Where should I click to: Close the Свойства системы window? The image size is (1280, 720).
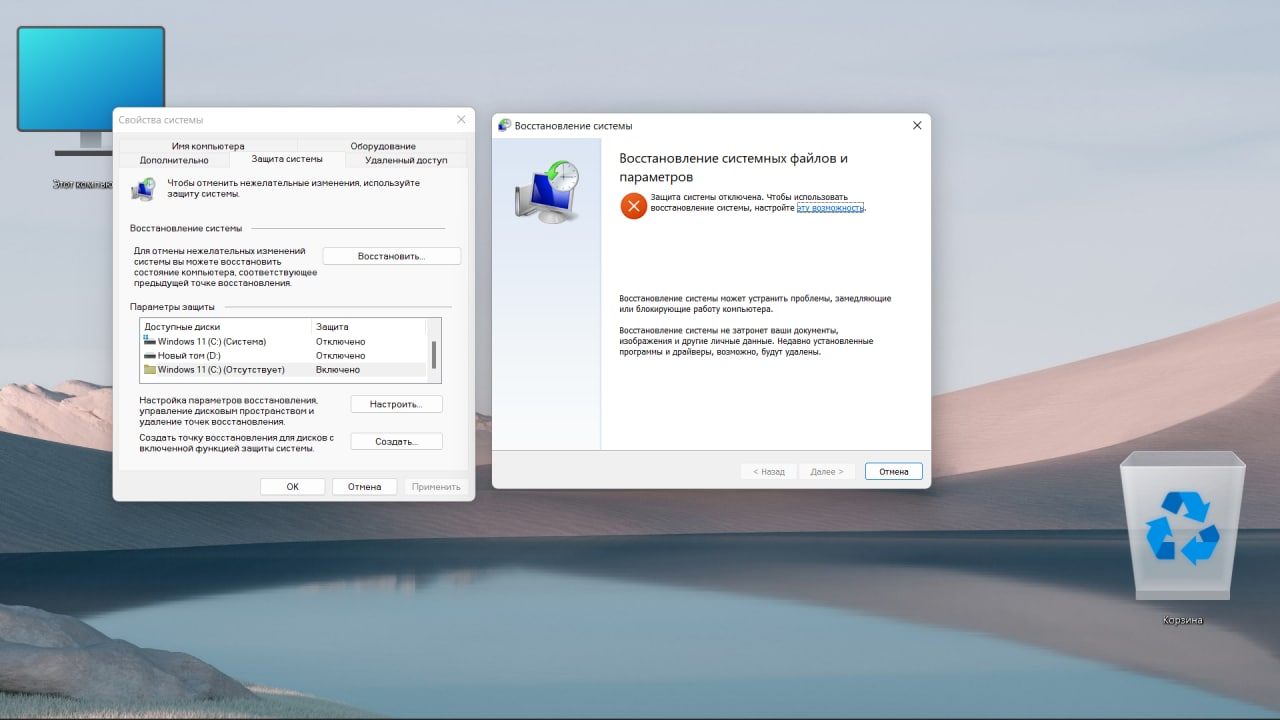(x=461, y=120)
